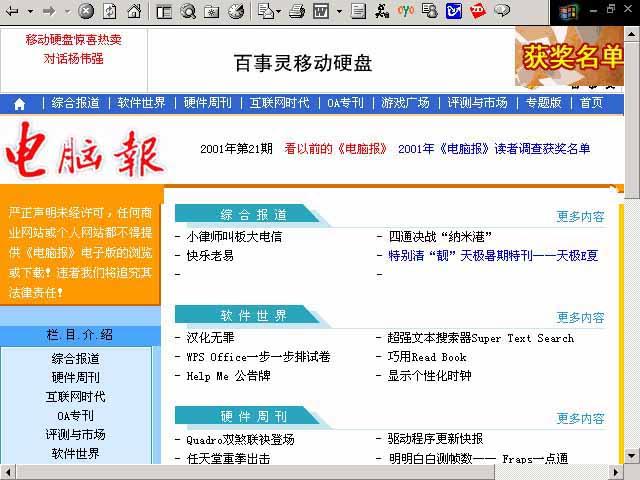640x480 pixels.
Task: Go to 首页 in the navigation bar
Action: tap(591, 103)
